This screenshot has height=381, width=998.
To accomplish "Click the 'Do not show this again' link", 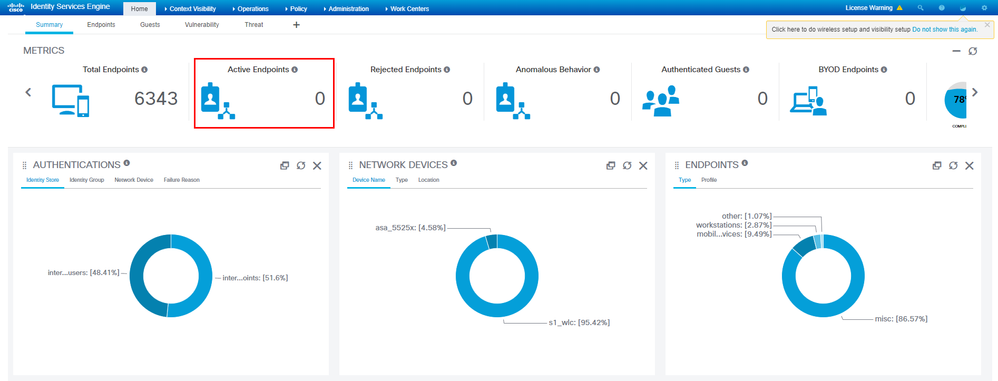I will pos(945,29).
